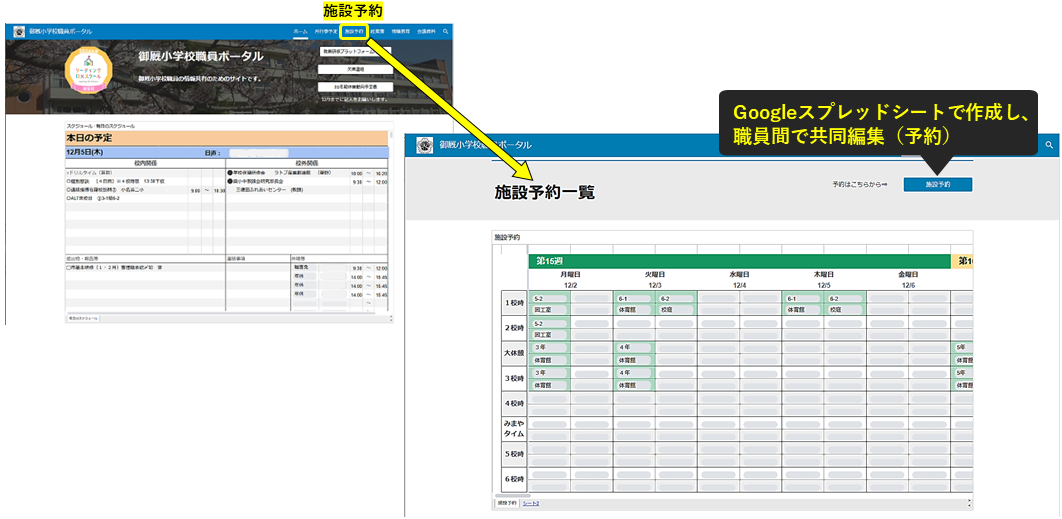Click the 金曜日 column header

click(x=908, y=275)
